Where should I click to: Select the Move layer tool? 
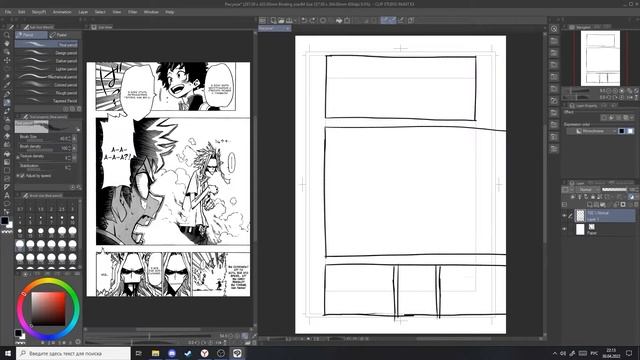7,60
